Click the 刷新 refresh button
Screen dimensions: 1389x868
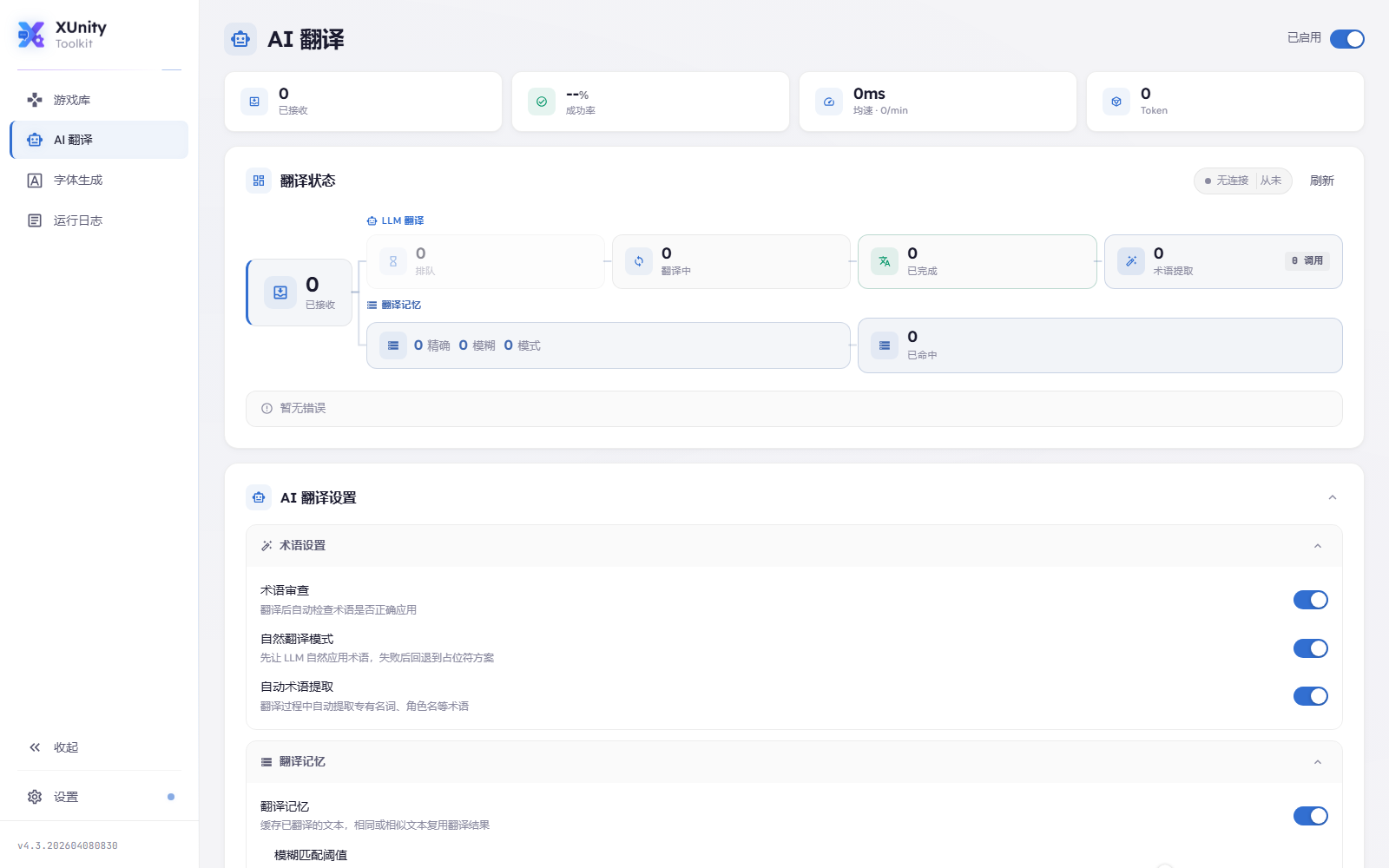coord(1322,181)
